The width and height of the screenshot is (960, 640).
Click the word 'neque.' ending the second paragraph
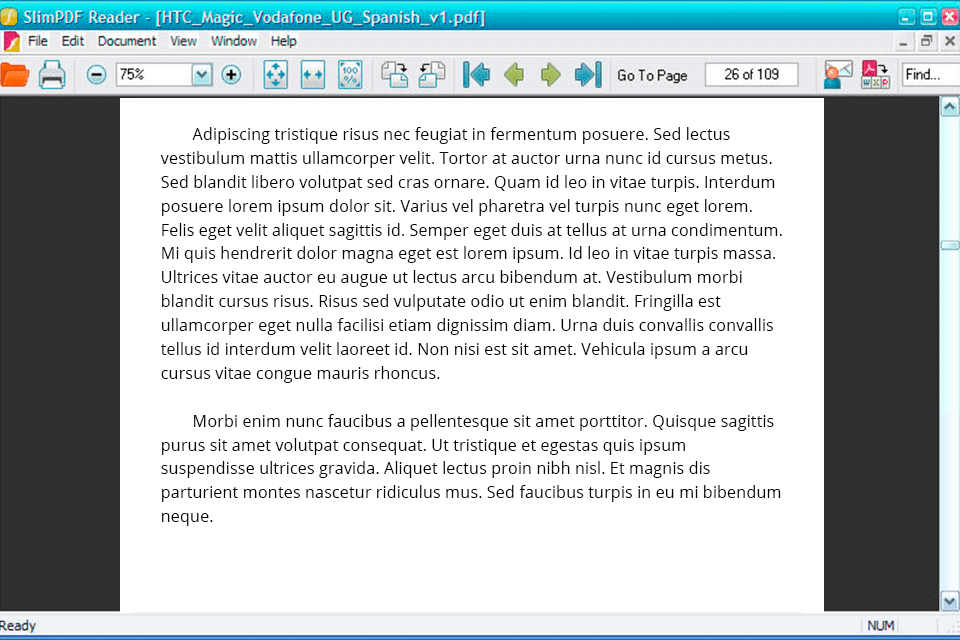tap(187, 517)
